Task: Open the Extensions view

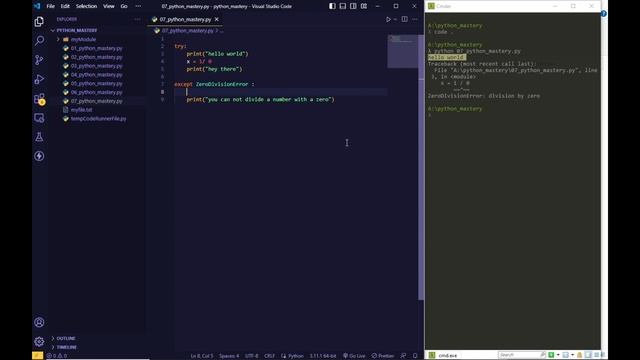Action: [x=39, y=98]
